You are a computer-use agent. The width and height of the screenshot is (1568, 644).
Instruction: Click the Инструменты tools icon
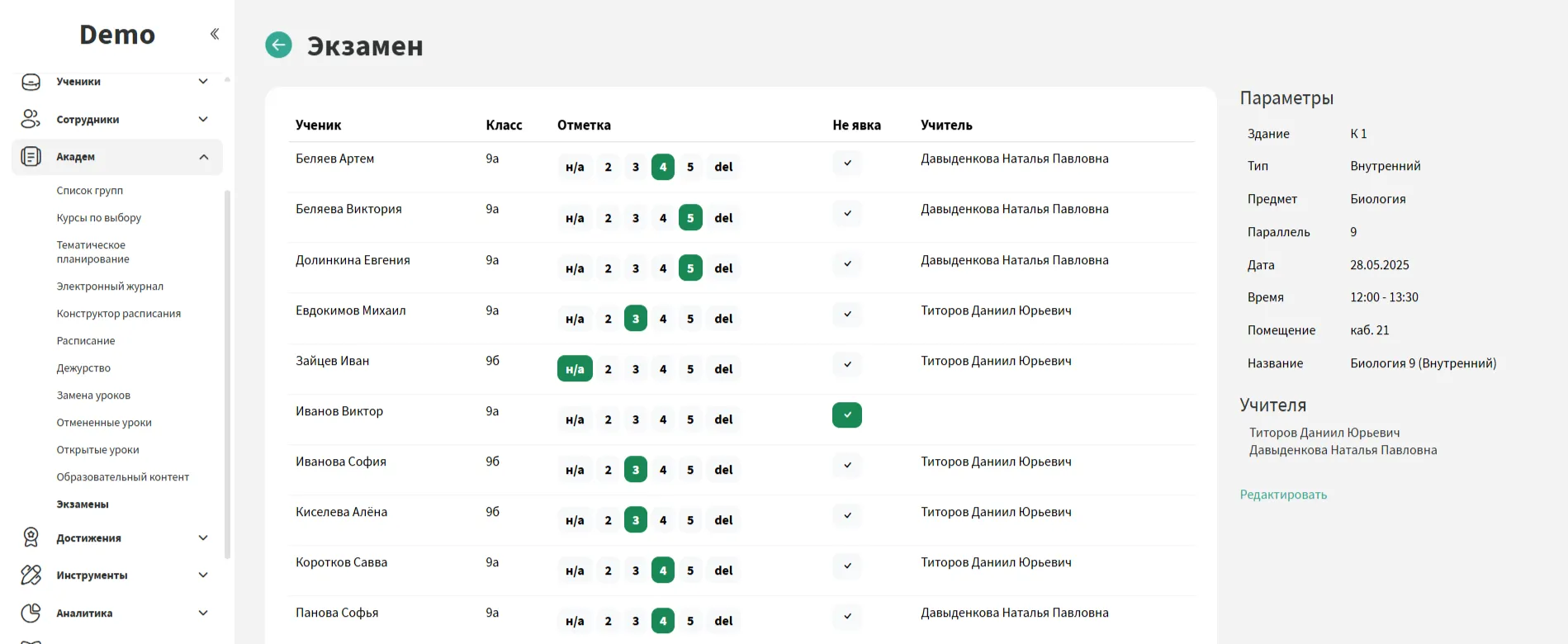pos(31,575)
